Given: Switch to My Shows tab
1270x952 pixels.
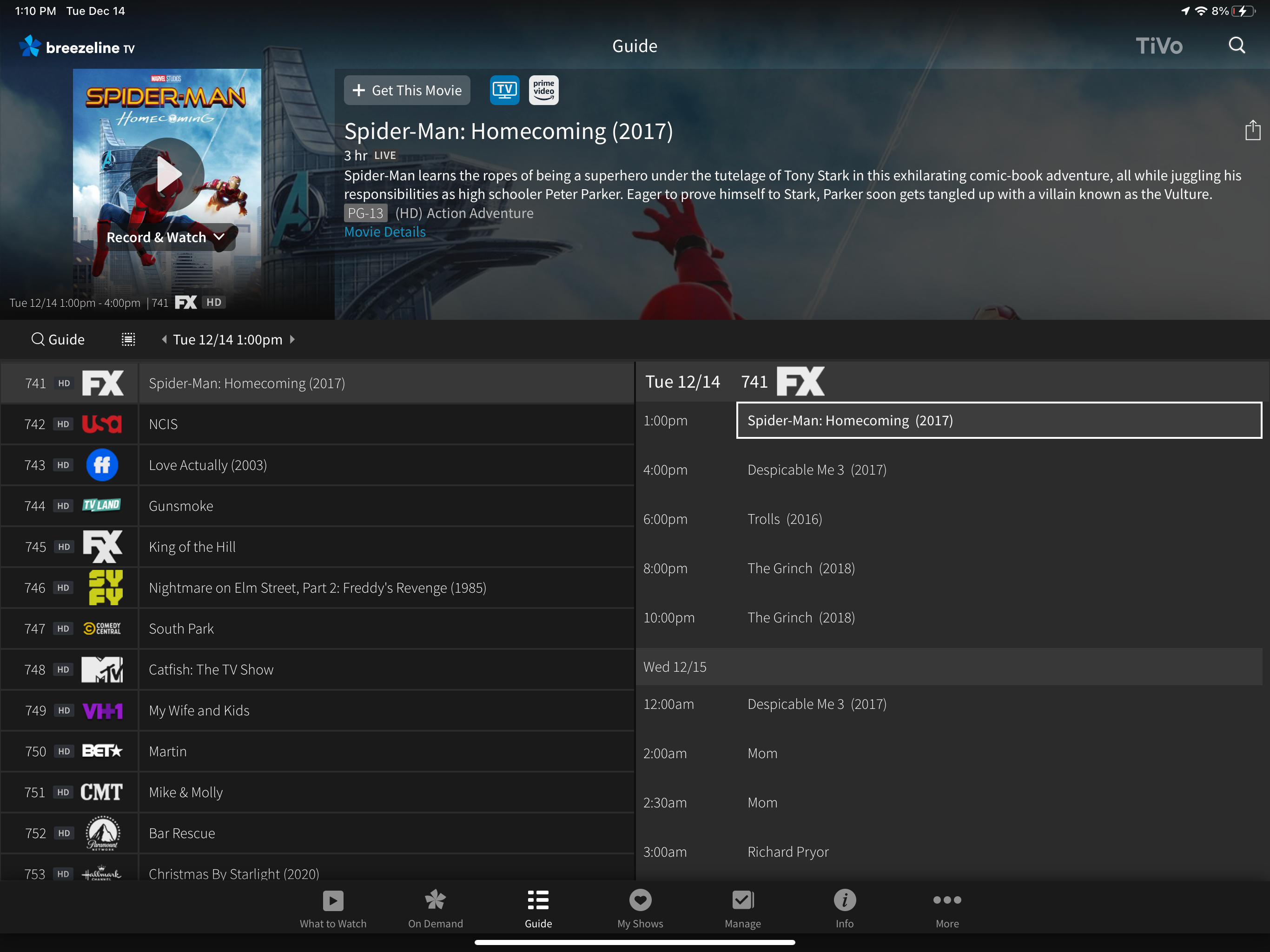Looking at the screenshot, I should 640,909.
